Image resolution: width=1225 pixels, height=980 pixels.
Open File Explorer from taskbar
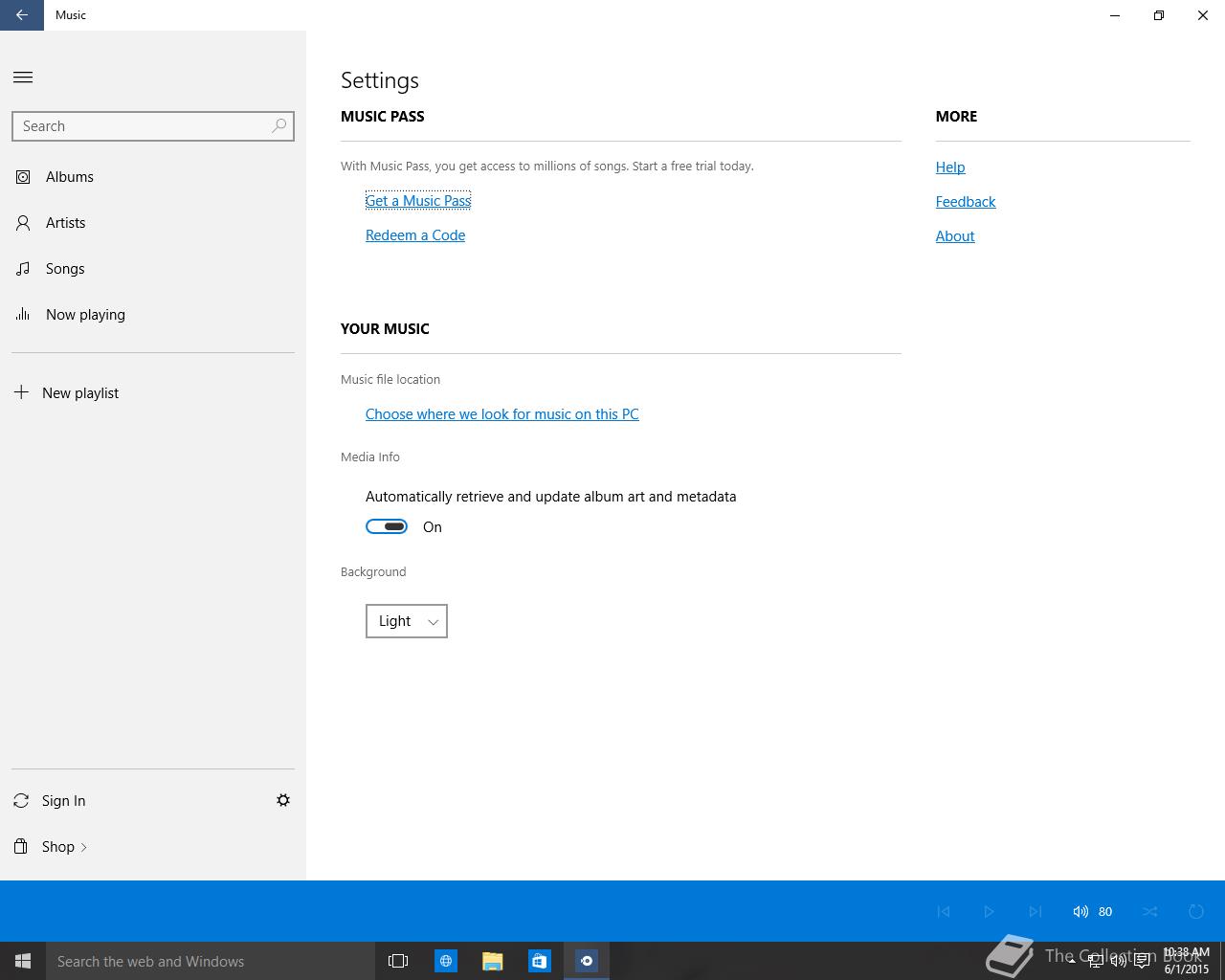[493, 961]
